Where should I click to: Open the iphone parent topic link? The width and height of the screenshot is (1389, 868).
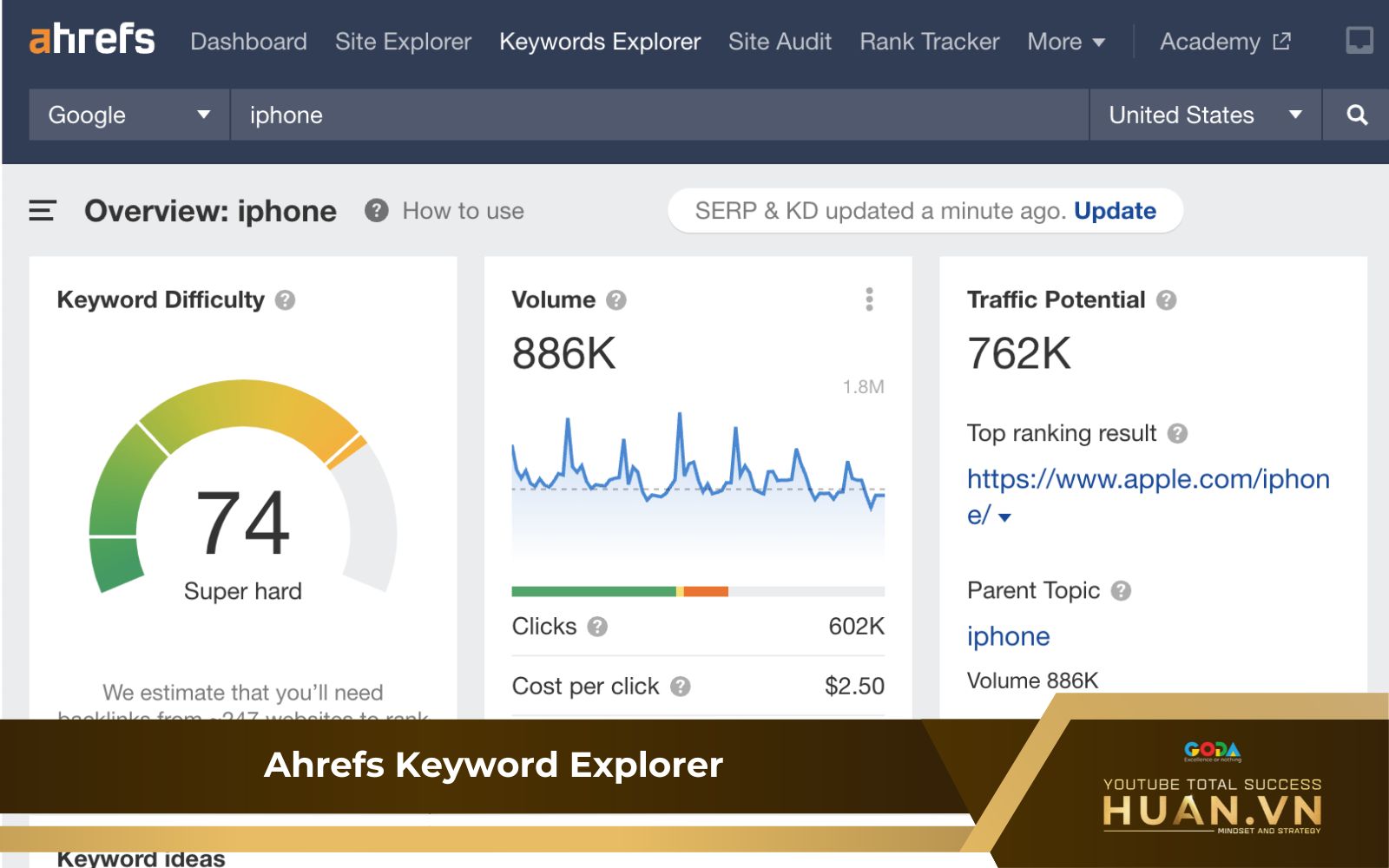1008,636
